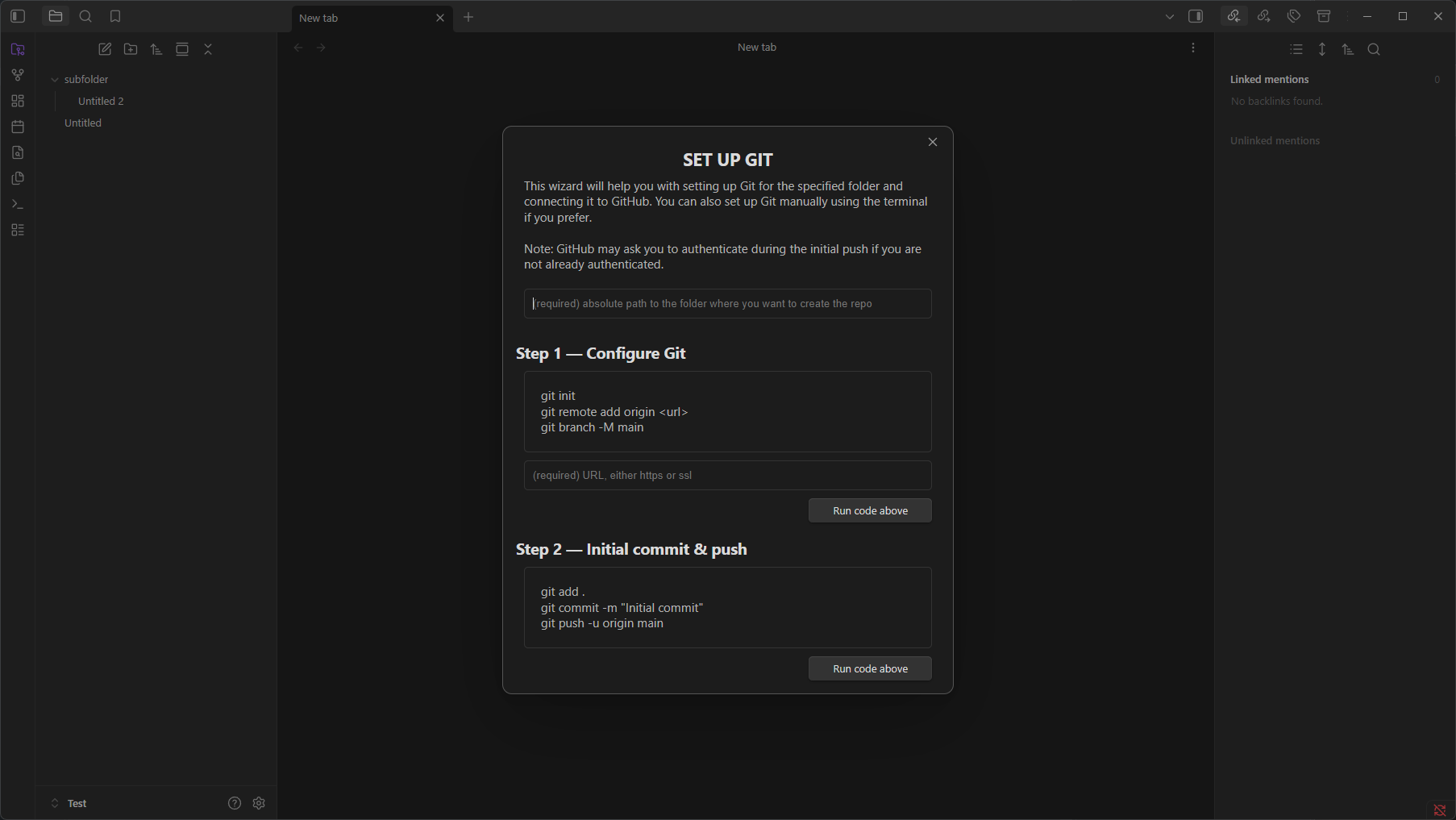
Task: Open the more options vertical dots menu
Action: [1193, 48]
